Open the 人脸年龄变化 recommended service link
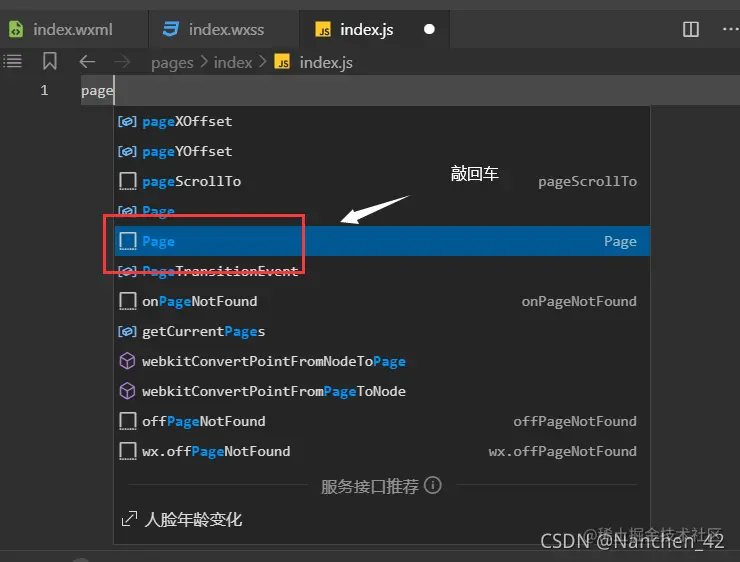Image resolution: width=740 pixels, height=562 pixels. (193, 520)
